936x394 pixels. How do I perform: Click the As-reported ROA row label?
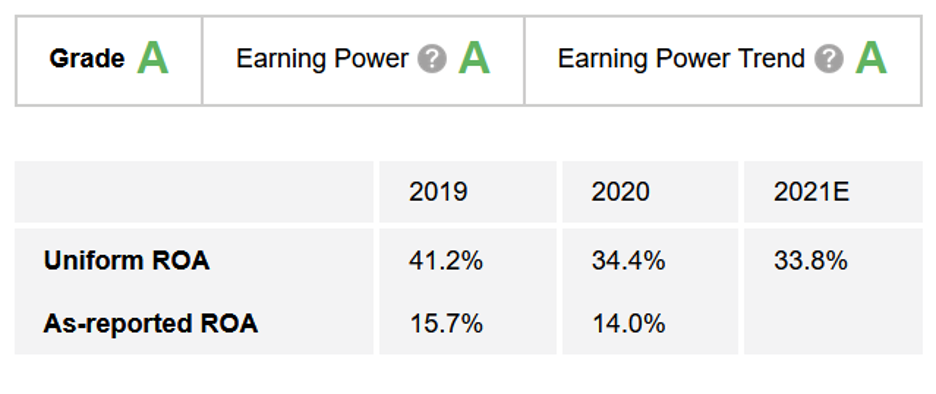point(150,324)
